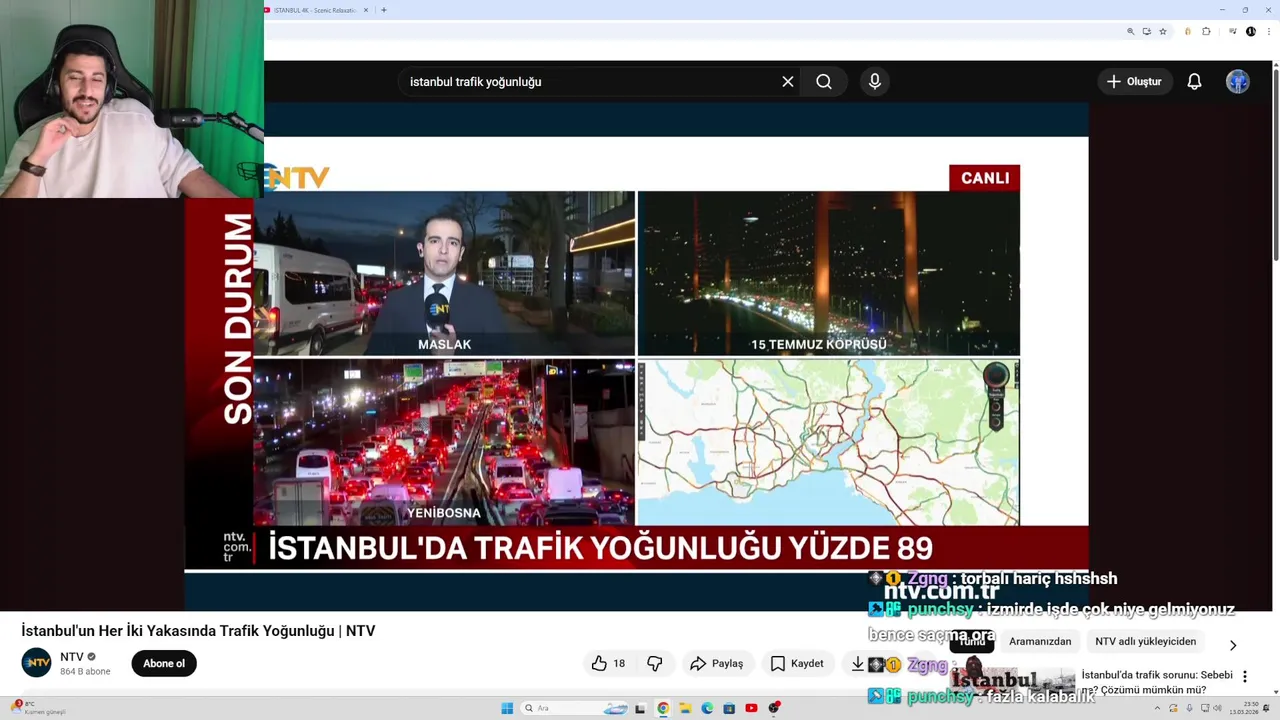Open the Windows Start button

pos(507,708)
